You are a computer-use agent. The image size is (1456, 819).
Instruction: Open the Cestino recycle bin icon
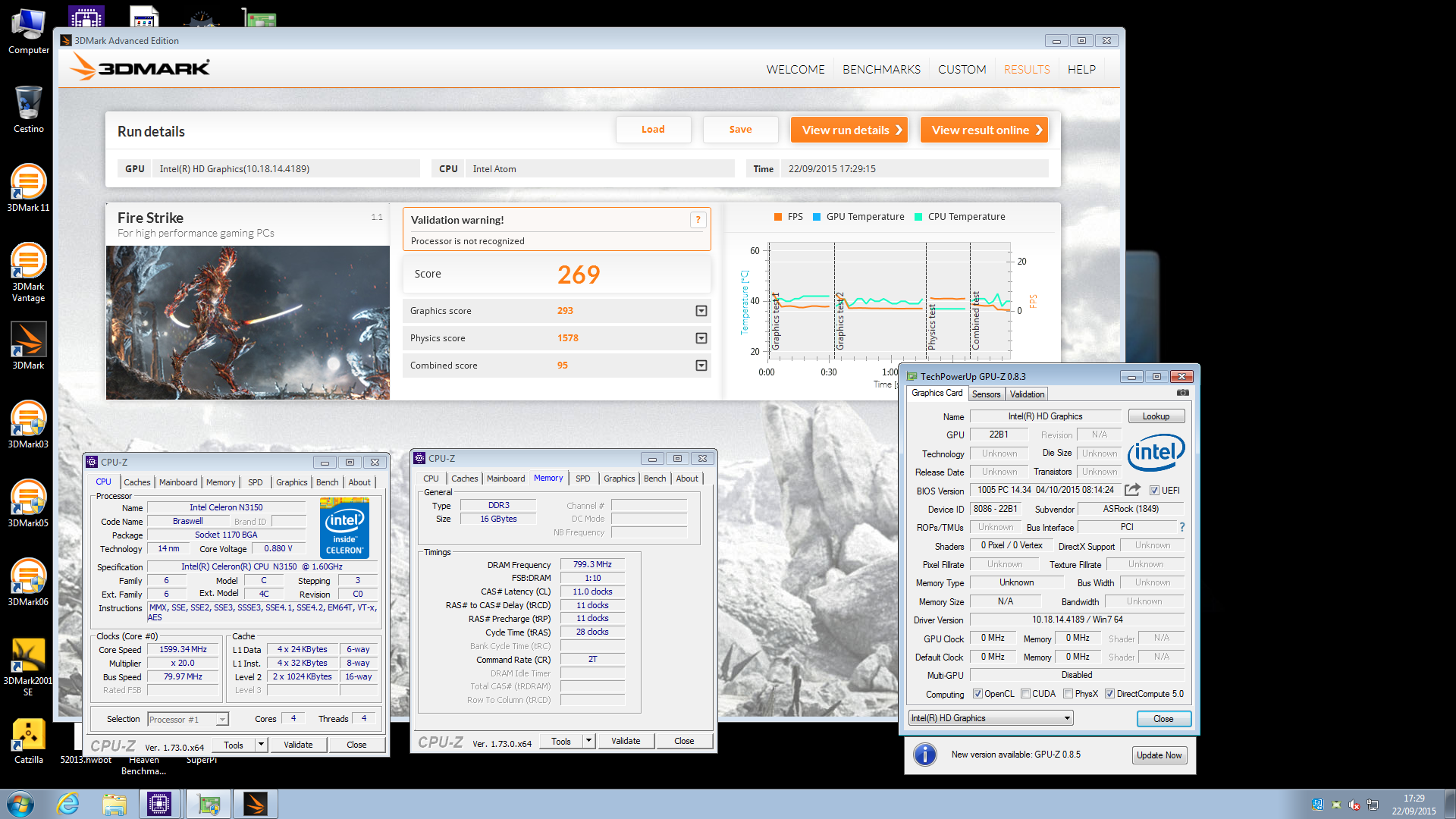(28, 109)
